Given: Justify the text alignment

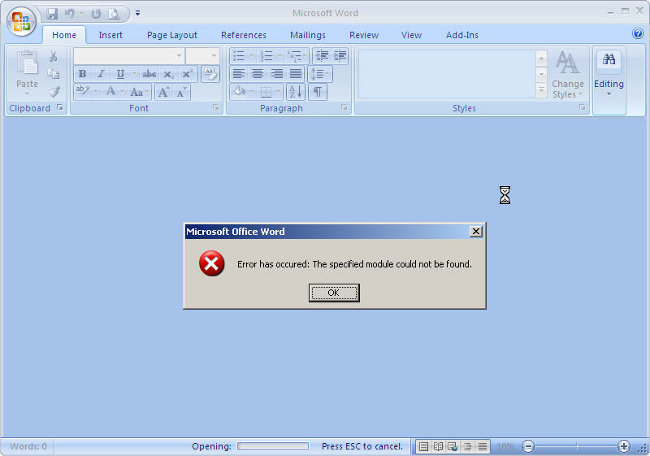Looking at the screenshot, I should pyautogui.click(x=296, y=74).
